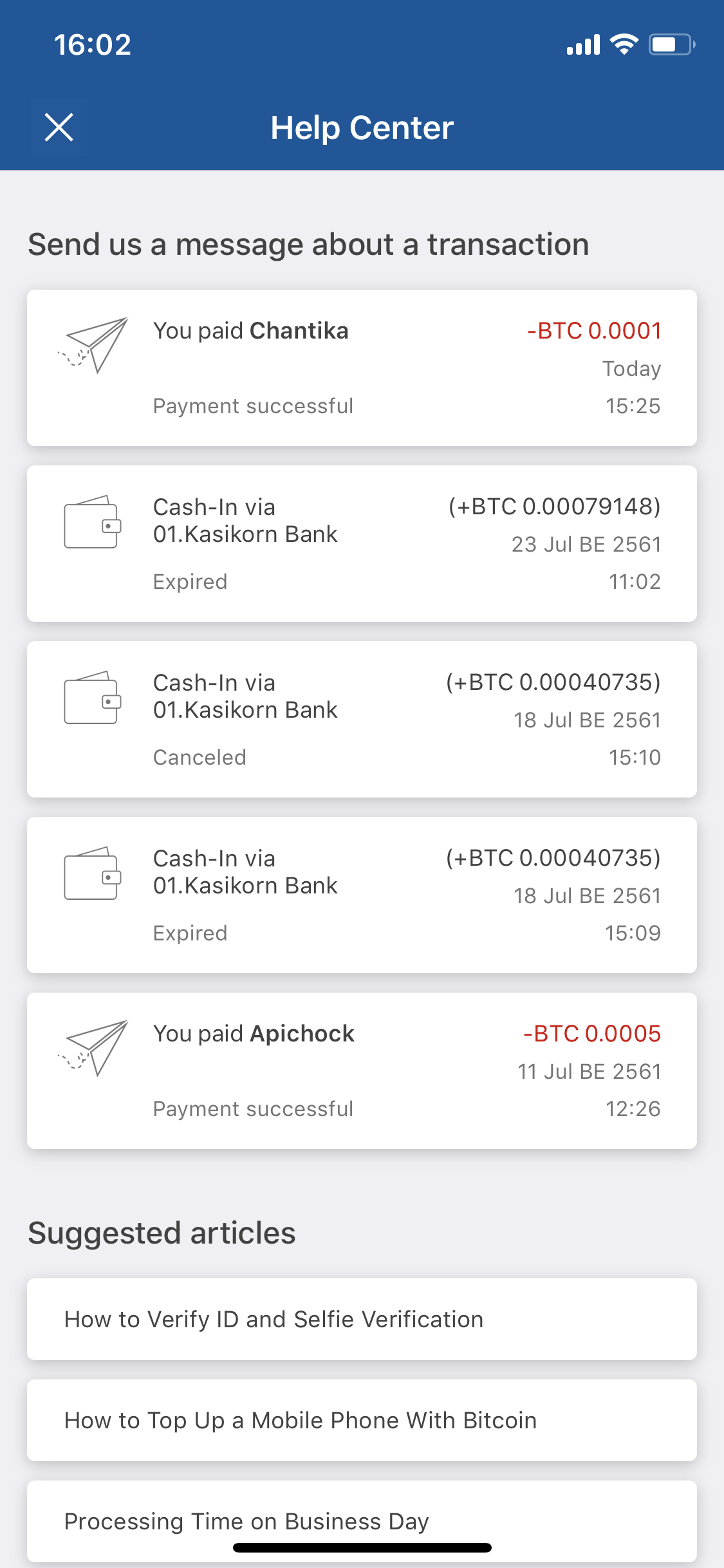
Task: Open Cash-In of +BTC 0.00079148
Action: click(x=362, y=543)
